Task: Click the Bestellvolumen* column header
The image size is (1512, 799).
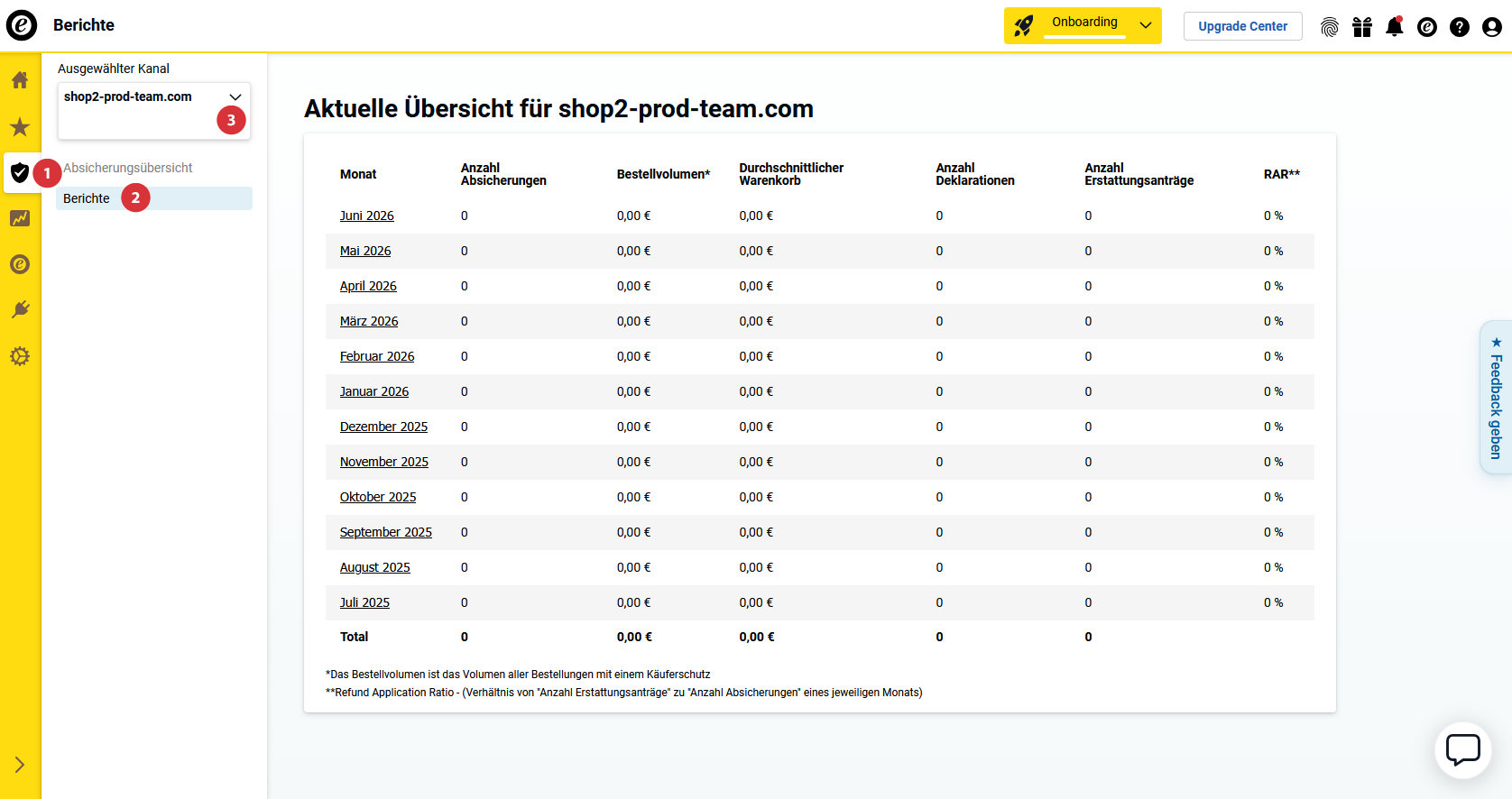Action: tap(663, 174)
